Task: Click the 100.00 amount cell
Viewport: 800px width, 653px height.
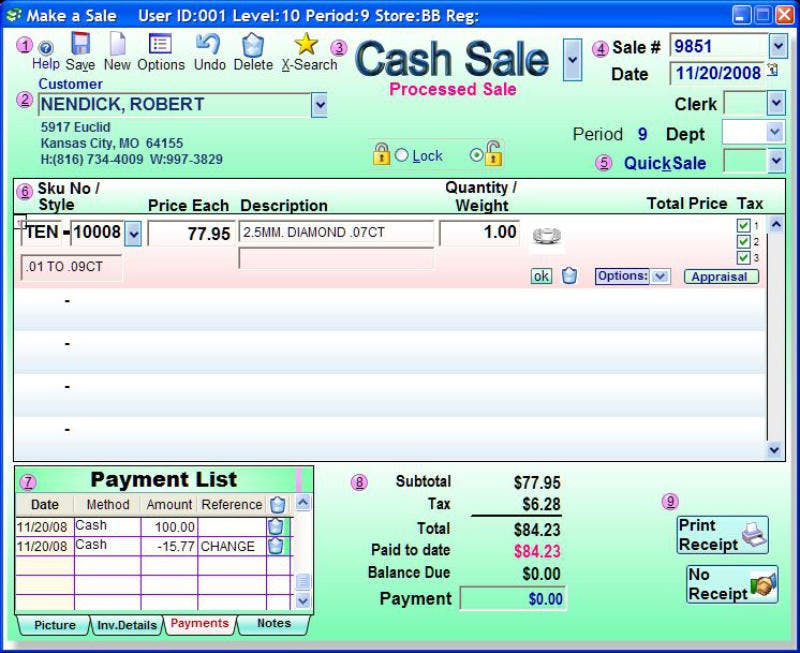Action: [169, 527]
